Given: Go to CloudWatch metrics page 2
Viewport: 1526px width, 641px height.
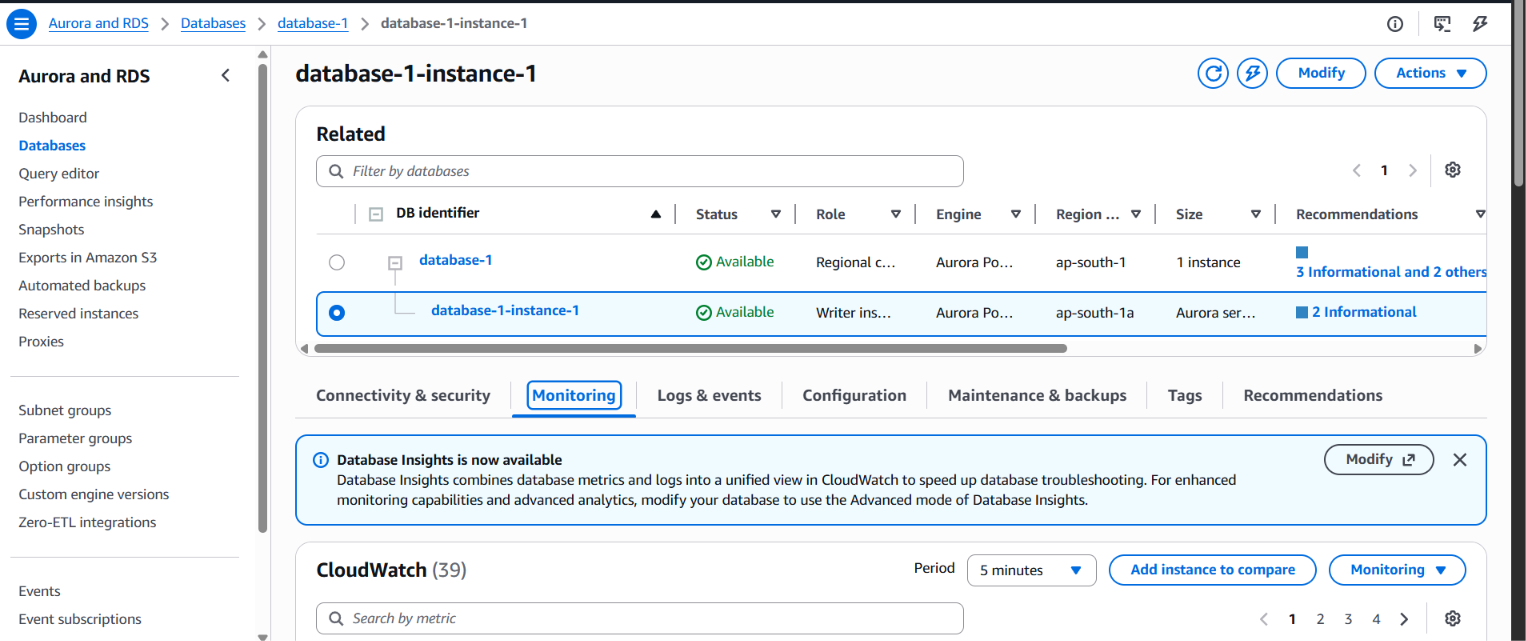Looking at the screenshot, I should (1320, 619).
